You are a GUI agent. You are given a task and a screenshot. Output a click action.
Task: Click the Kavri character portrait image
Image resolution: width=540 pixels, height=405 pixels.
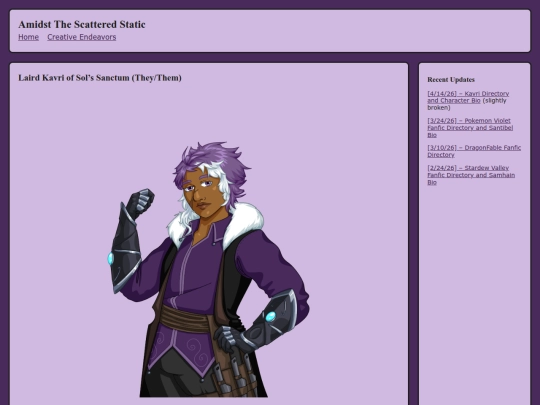[x=209, y=269]
